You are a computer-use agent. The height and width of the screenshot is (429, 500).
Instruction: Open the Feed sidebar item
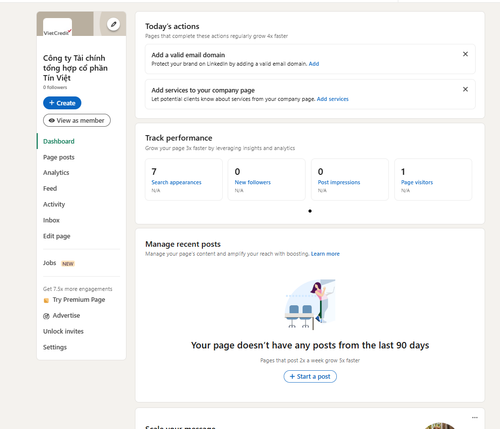50,189
